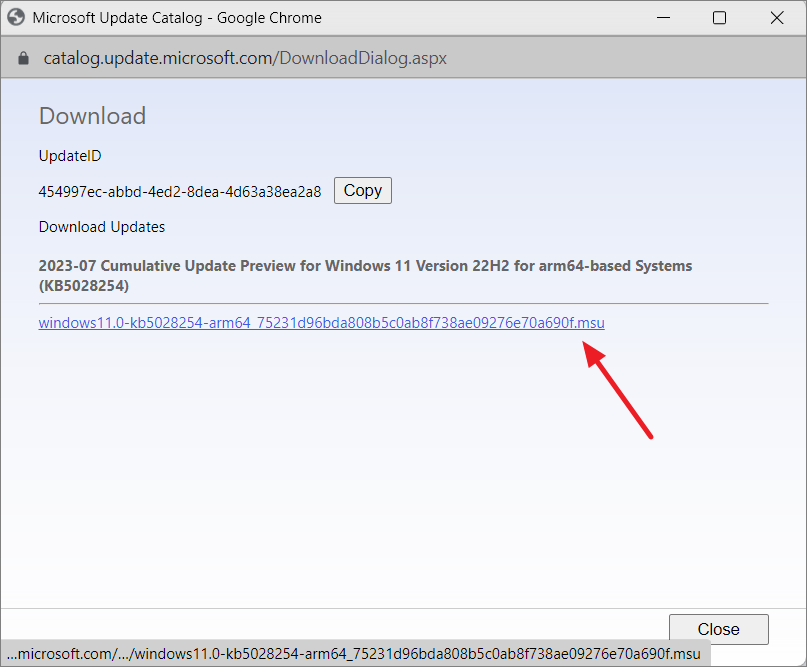The height and width of the screenshot is (667, 807).
Task: Click the UpdateID label
Action: [x=69, y=155]
